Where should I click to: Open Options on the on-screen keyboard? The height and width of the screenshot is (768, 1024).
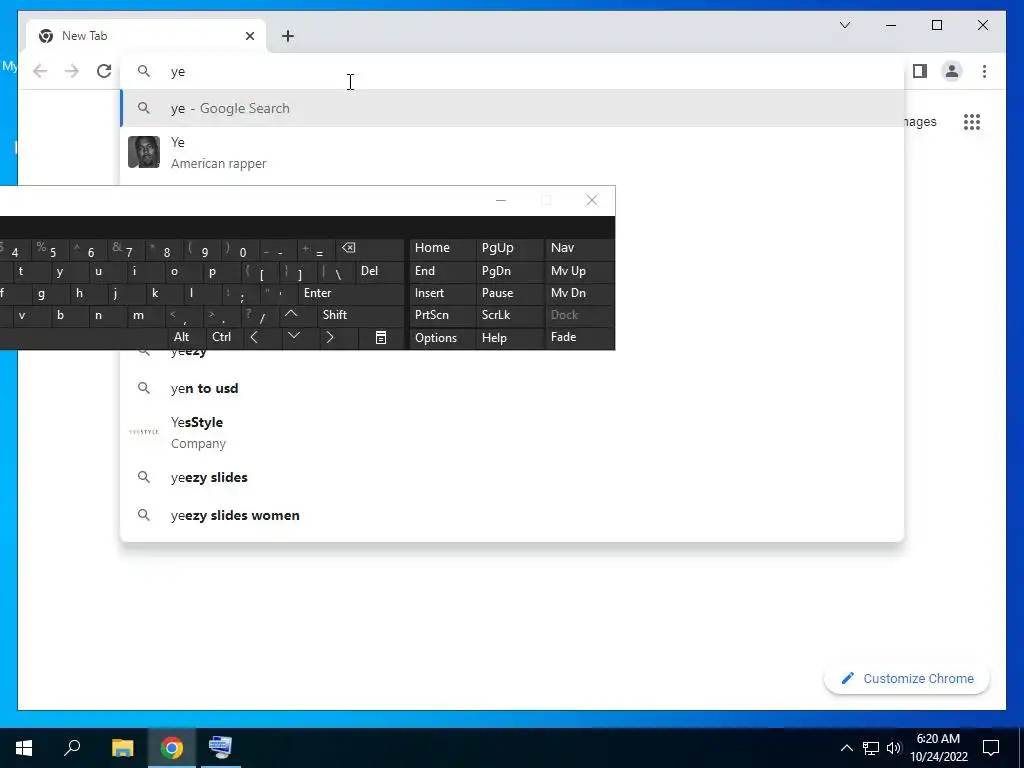coord(442,338)
